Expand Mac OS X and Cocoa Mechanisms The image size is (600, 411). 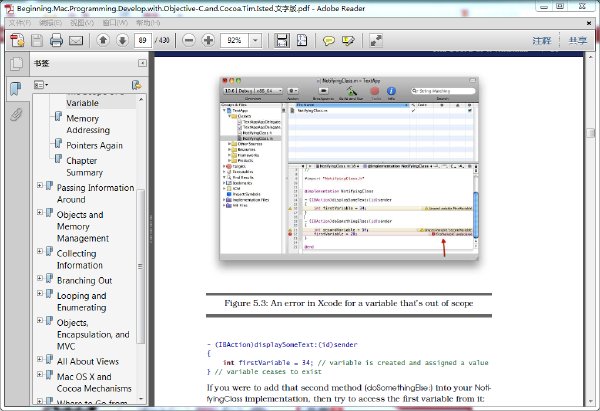40,374
